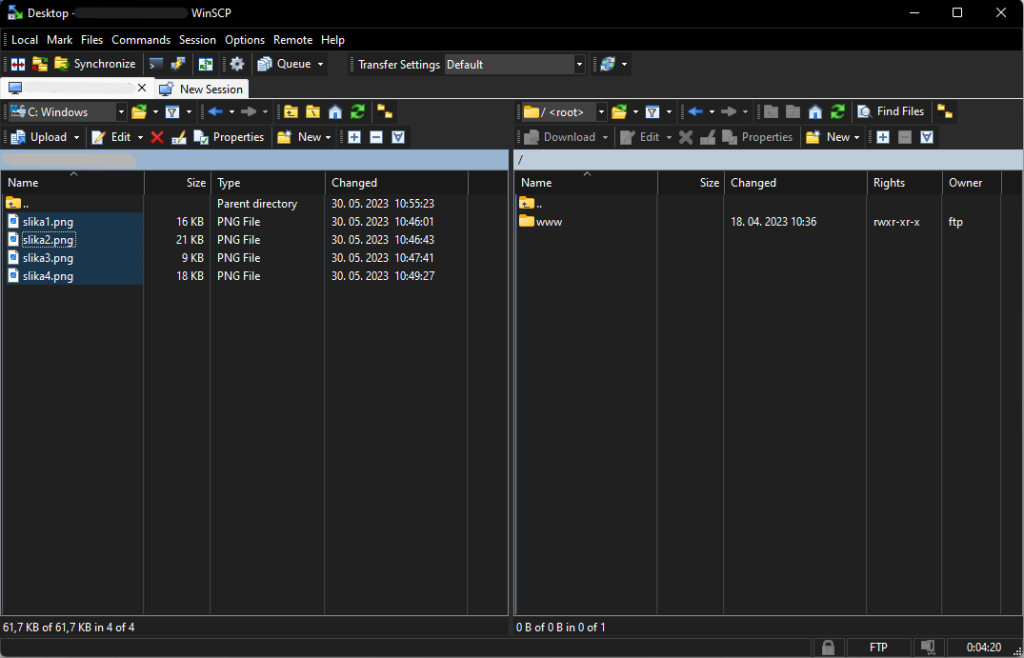The height and width of the screenshot is (658, 1024).
Task: Click the remote directory tree icon
Action: [x=944, y=112]
